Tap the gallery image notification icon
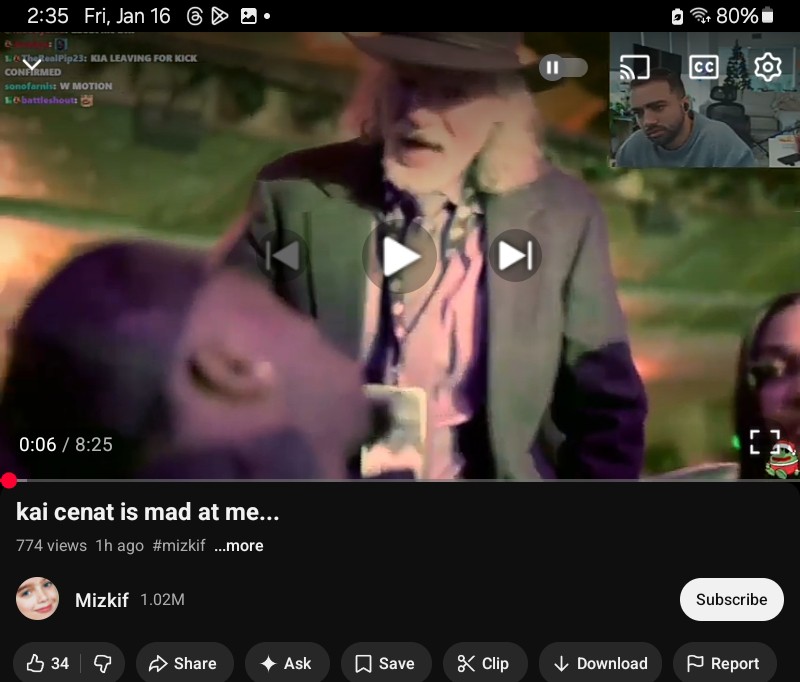 tap(248, 16)
